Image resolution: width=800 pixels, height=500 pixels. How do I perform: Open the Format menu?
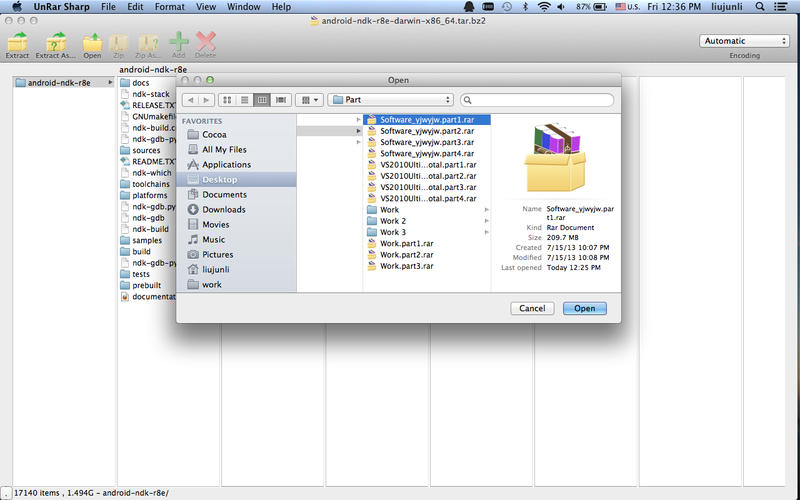[169, 7]
